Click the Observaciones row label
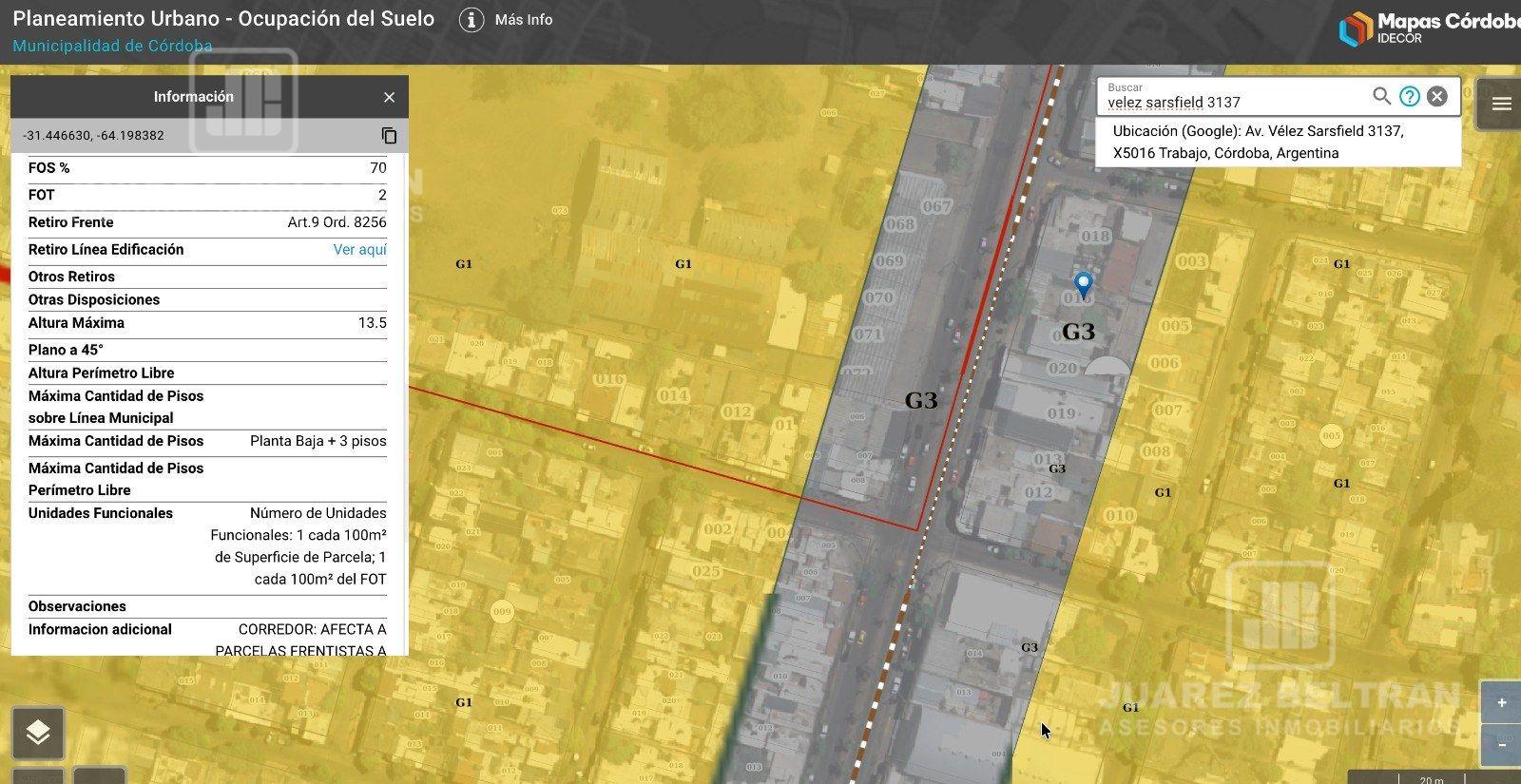The width and height of the screenshot is (1521, 784). (x=77, y=606)
